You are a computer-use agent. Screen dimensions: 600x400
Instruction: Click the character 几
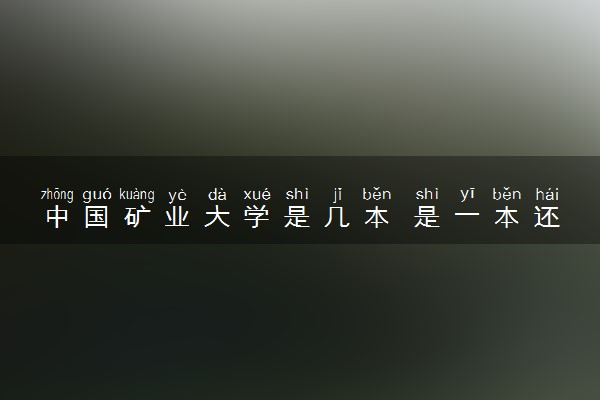coord(337,217)
